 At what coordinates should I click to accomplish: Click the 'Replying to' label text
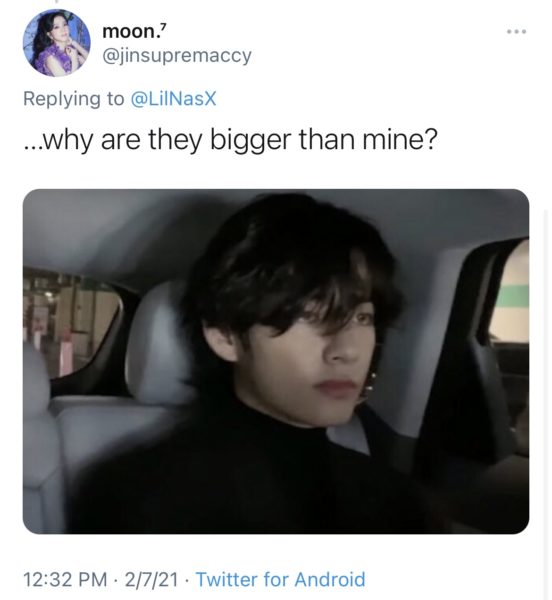(x=74, y=99)
